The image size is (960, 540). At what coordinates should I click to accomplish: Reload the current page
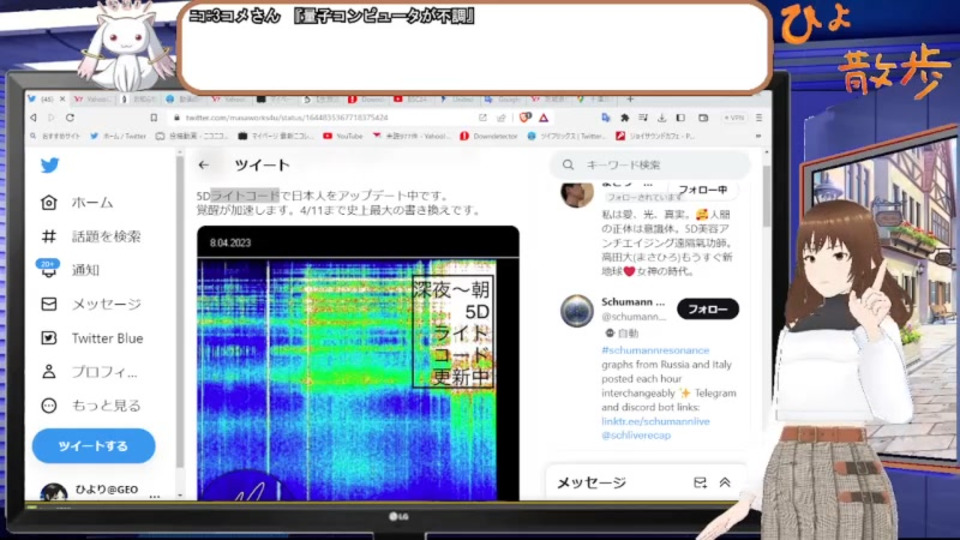pos(70,118)
